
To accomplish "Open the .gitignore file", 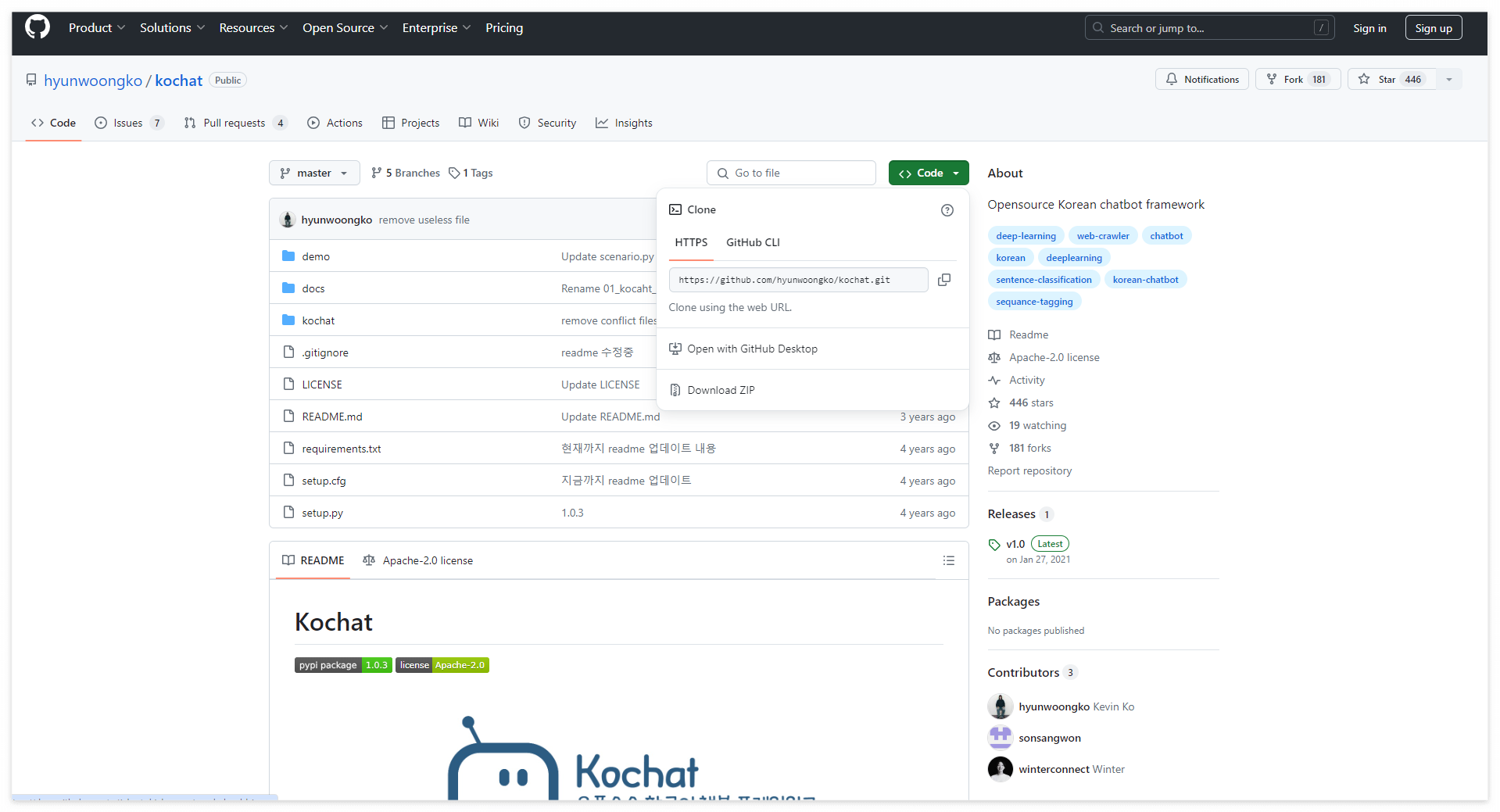I will [325, 352].
